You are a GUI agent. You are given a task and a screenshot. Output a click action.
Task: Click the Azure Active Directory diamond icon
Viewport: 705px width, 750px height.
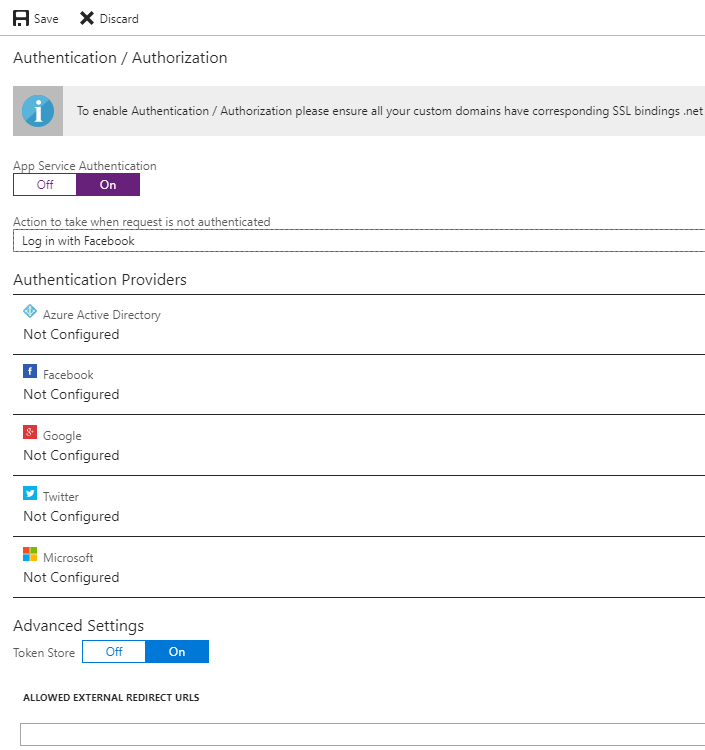pos(30,311)
